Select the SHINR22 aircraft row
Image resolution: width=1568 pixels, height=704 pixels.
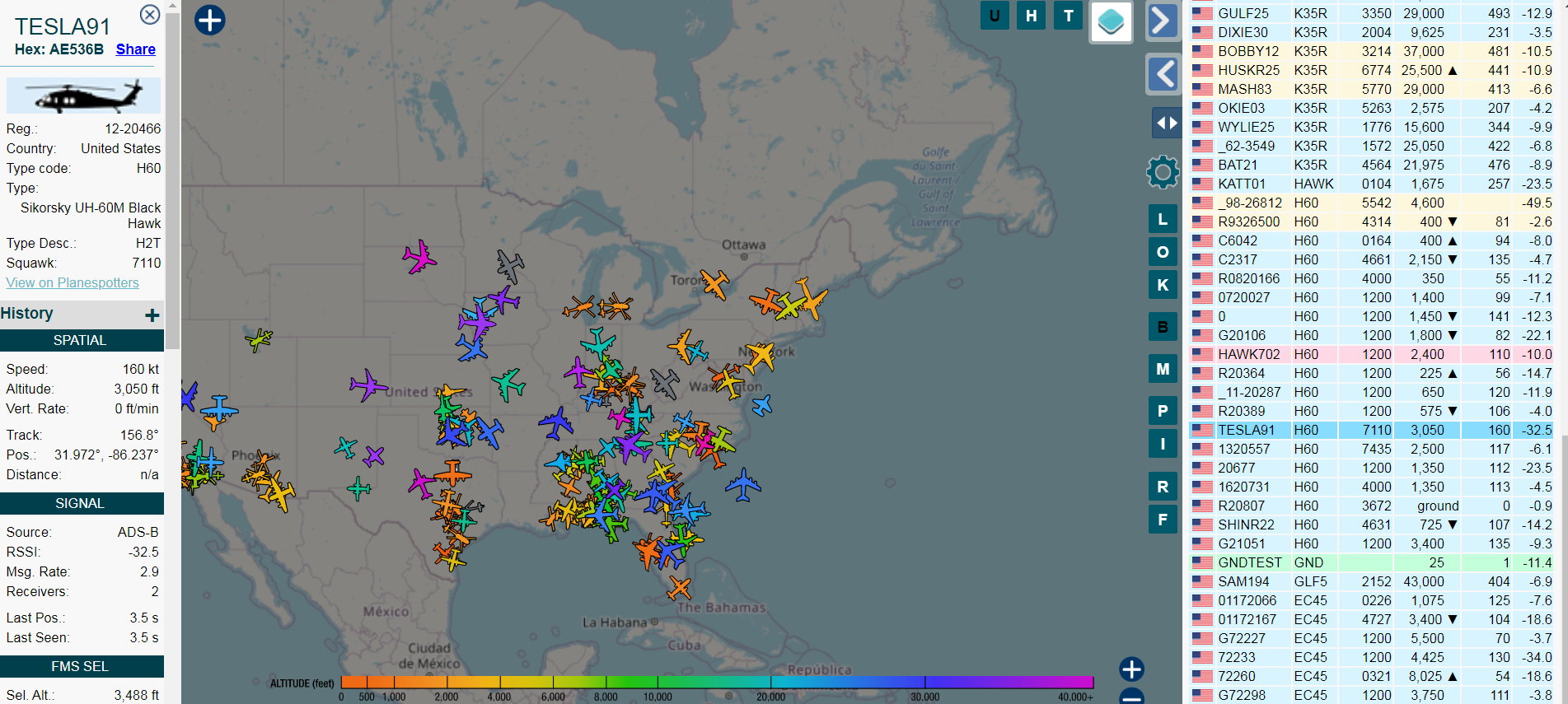(1371, 525)
